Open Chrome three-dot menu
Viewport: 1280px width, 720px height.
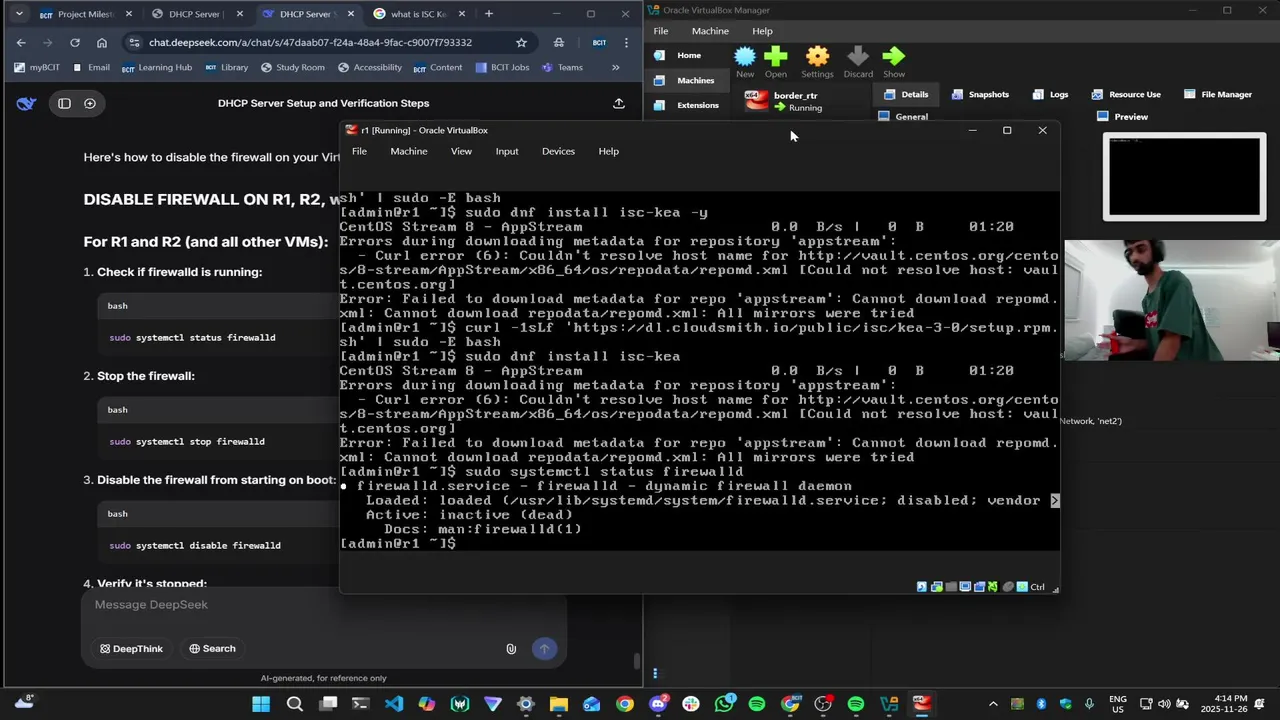point(626,43)
